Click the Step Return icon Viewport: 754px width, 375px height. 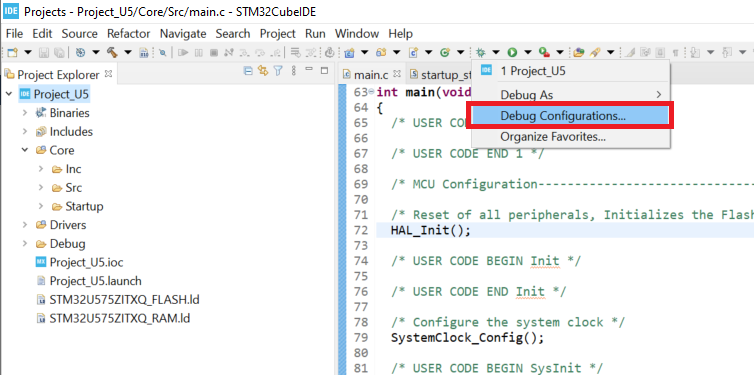276,53
